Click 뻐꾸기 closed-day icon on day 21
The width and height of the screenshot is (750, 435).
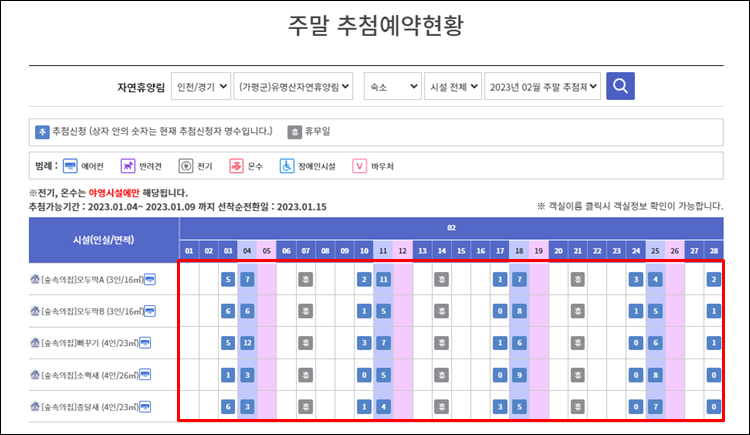(578, 343)
